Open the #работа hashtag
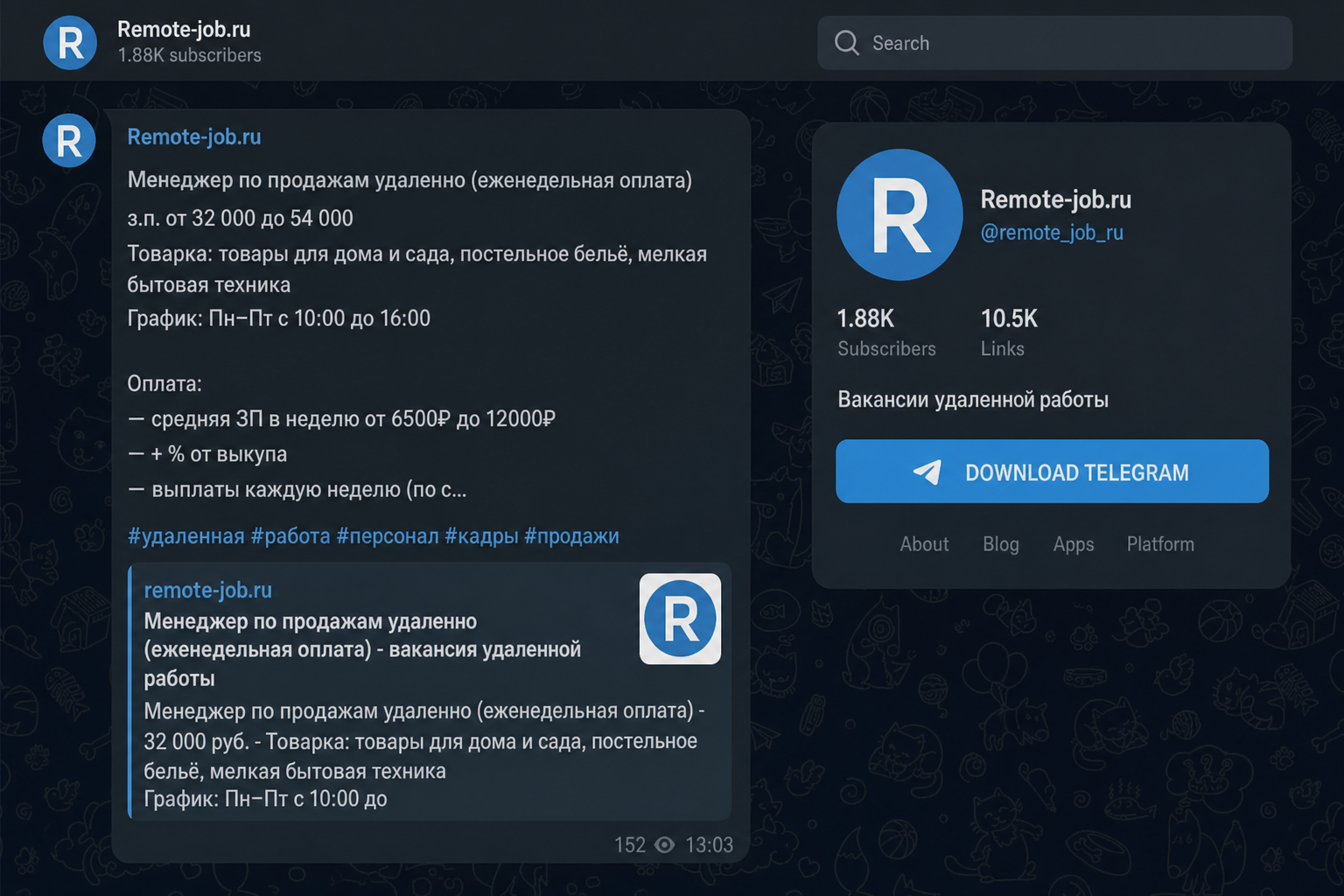Screen dimensions: 1344x896 coord(290,535)
